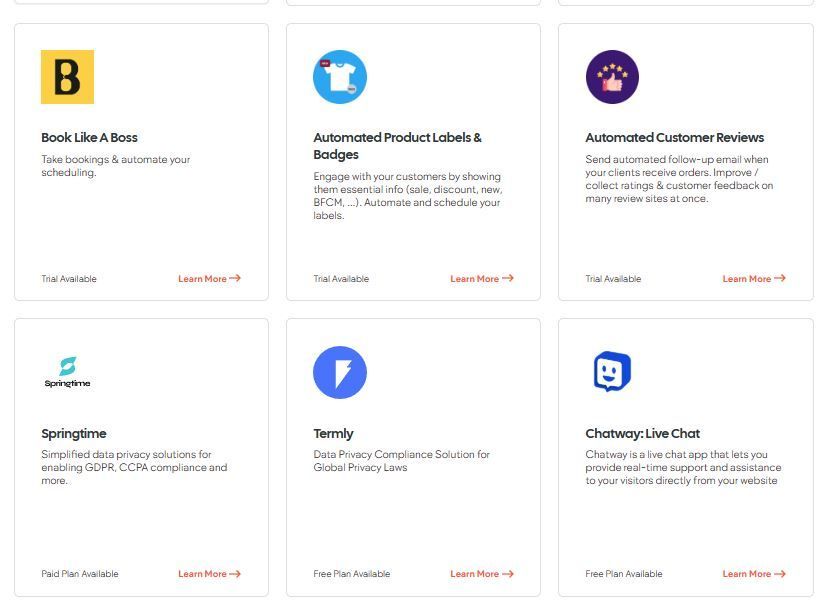Viewport: 825px width, 603px height.
Task: Click the Termly card description text
Action: click(401, 460)
